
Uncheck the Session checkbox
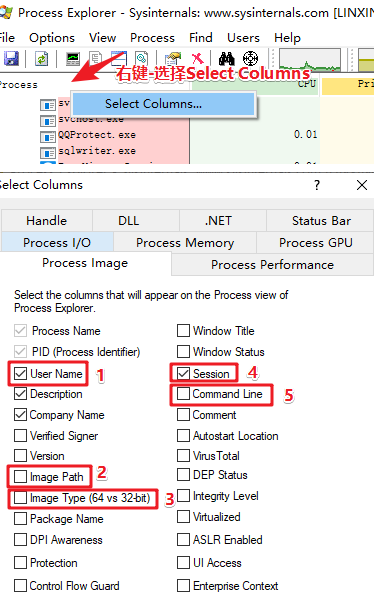tap(183, 374)
